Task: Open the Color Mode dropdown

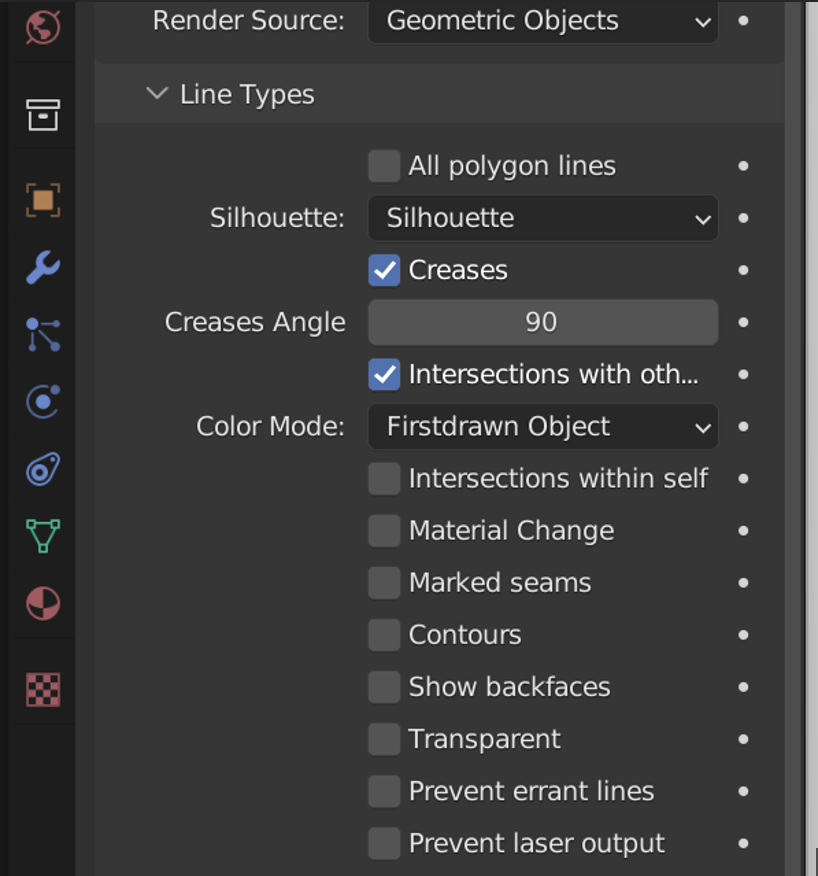Action: coord(542,427)
